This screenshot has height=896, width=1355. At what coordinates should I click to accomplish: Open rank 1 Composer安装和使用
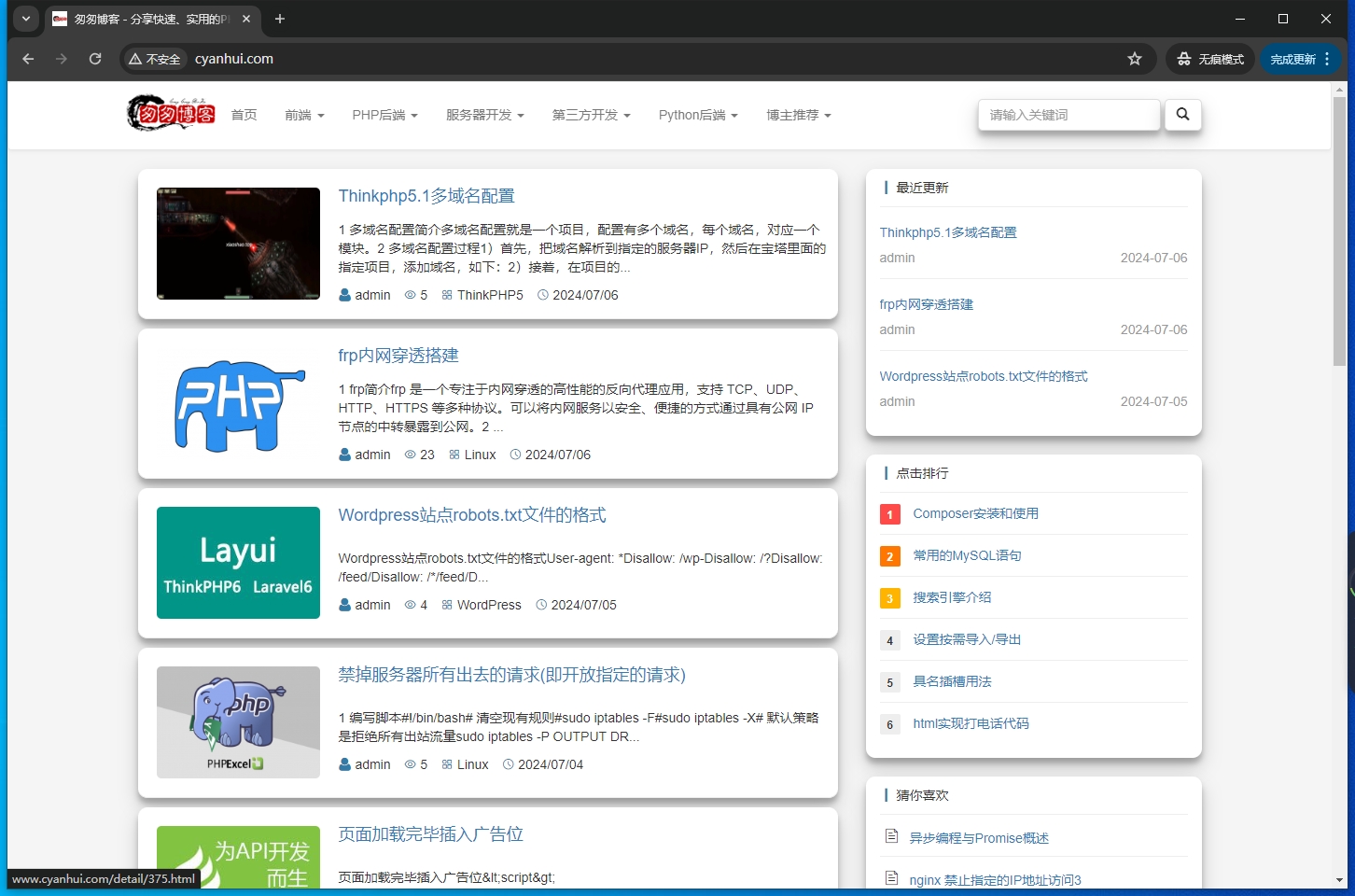click(x=975, y=513)
